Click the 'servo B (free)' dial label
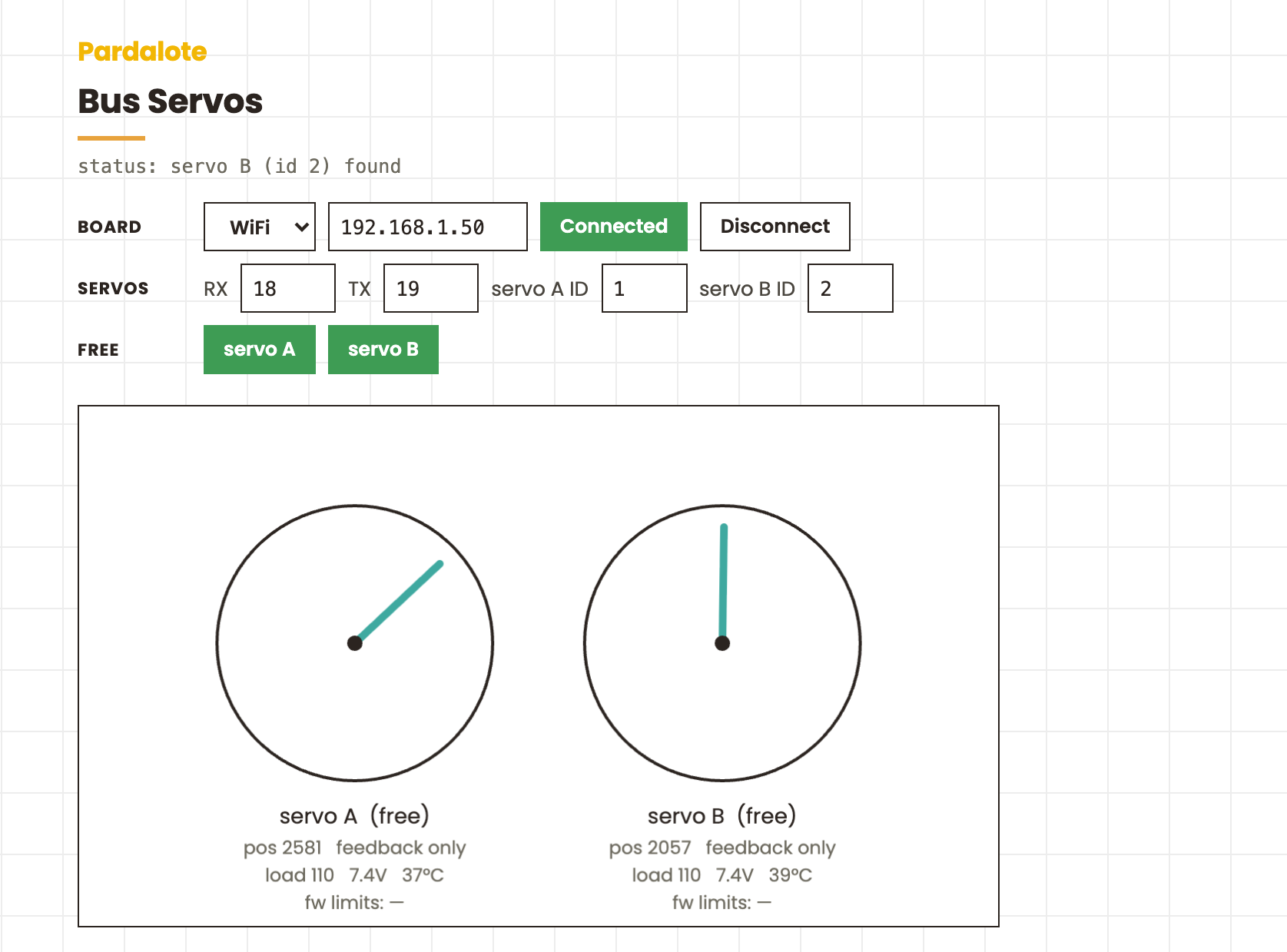Viewport: 1287px width, 952px height. [722, 815]
